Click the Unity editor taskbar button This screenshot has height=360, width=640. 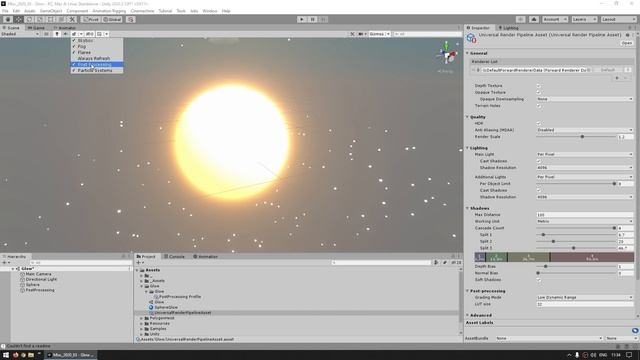pyautogui.click(x=70, y=355)
